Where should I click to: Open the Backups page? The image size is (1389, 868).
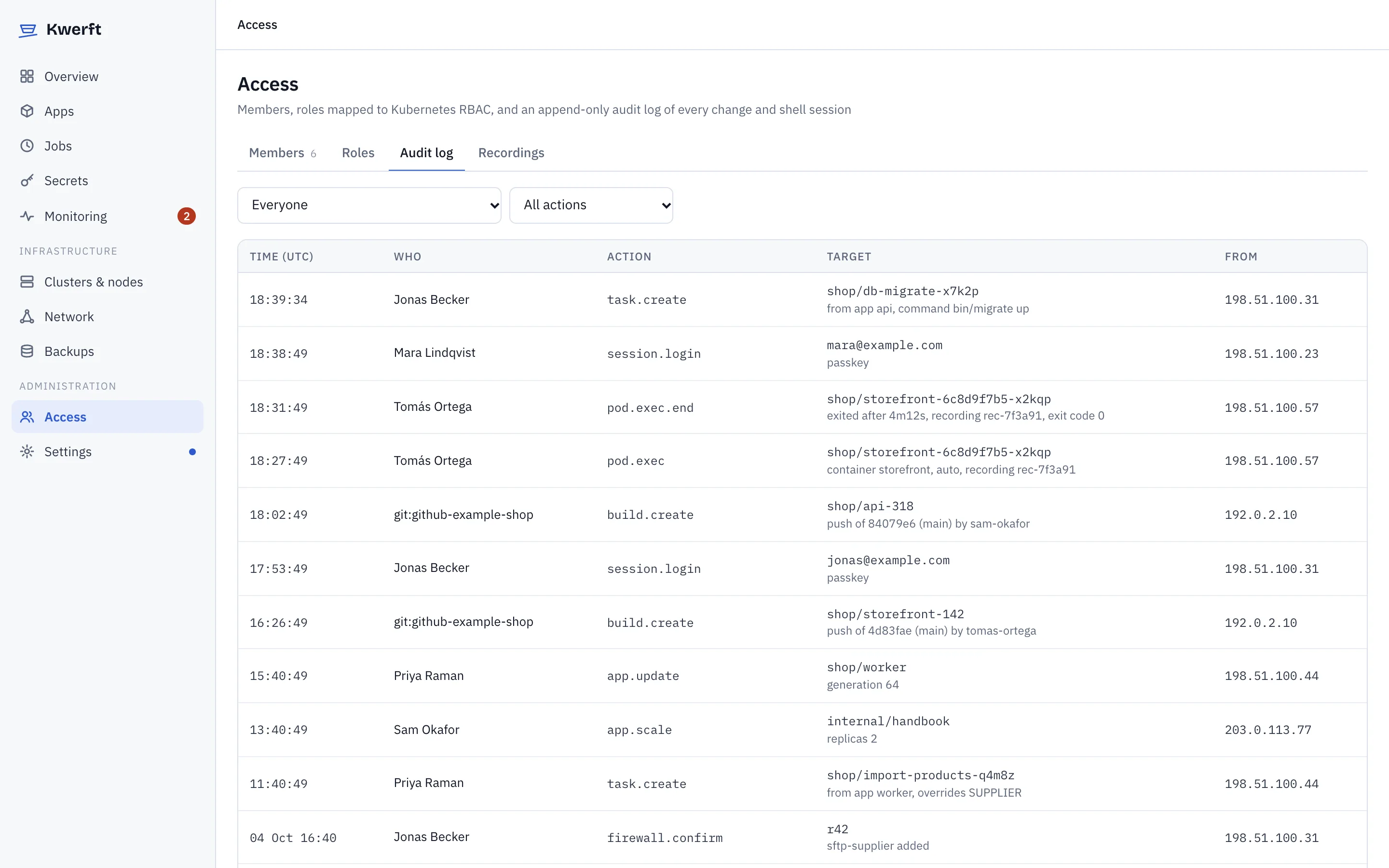108,352
